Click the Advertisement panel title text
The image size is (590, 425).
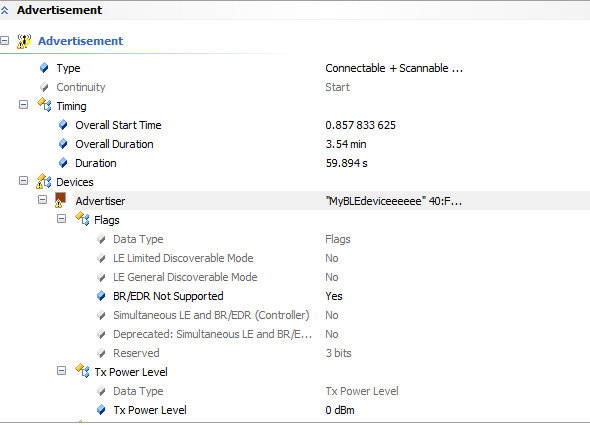click(59, 10)
